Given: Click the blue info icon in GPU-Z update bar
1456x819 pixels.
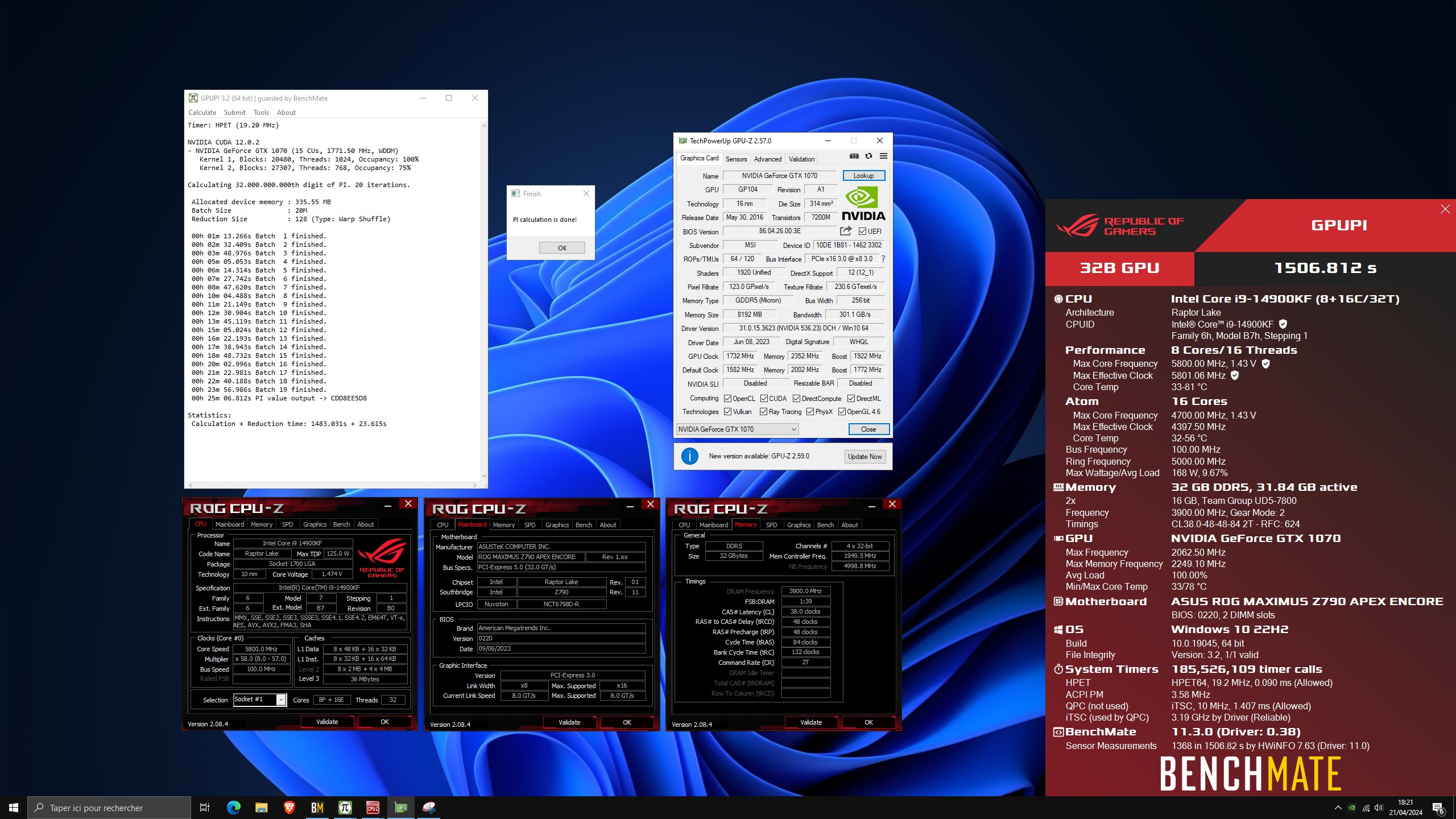Looking at the screenshot, I should point(689,456).
